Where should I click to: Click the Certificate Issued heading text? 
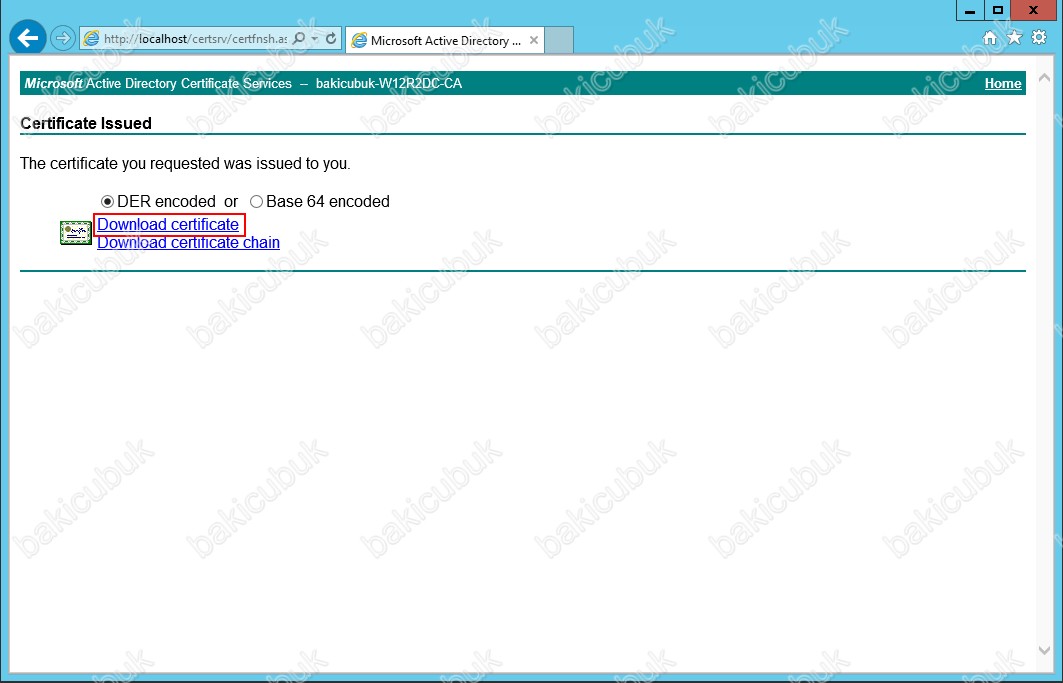click(x=86, y=123)
